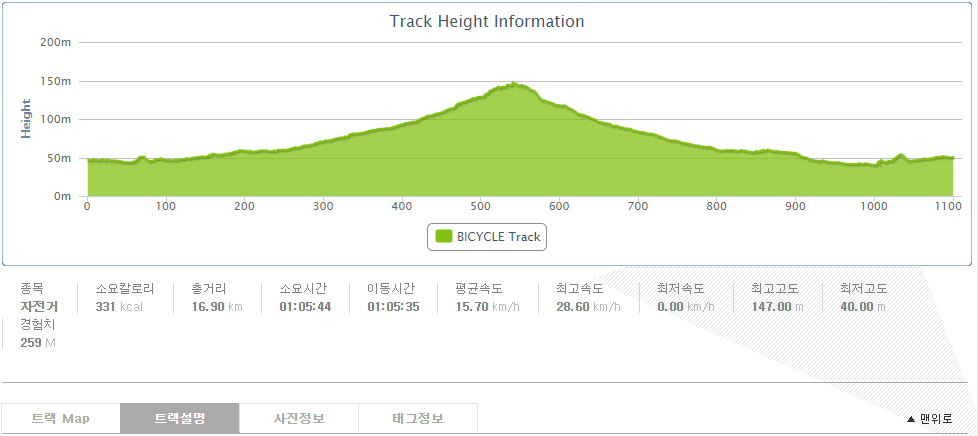Click the vertical Height axis title
The image size is (978, 436).
point(27,118)
